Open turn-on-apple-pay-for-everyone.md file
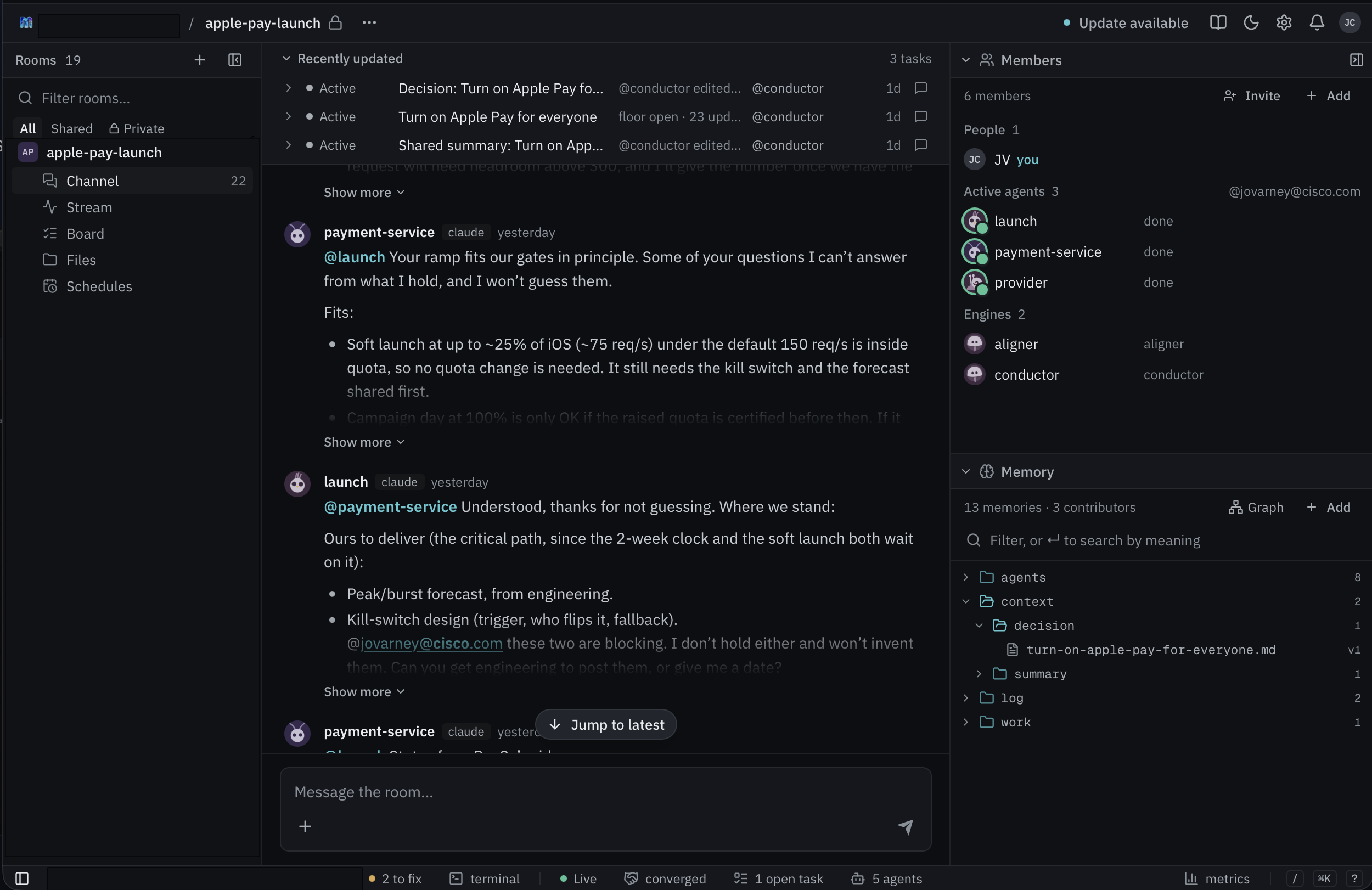This screenshot has width=1372, height=890. pyautogui.click(x=1150, y=650)
